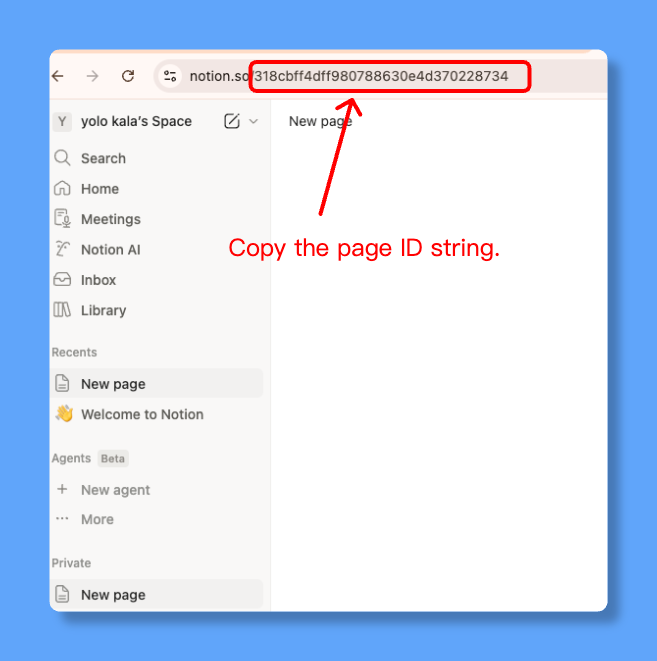The height and width of the screenshot is (661, 657).
Task: Click the Home house icon
Action: coord(62,188)
